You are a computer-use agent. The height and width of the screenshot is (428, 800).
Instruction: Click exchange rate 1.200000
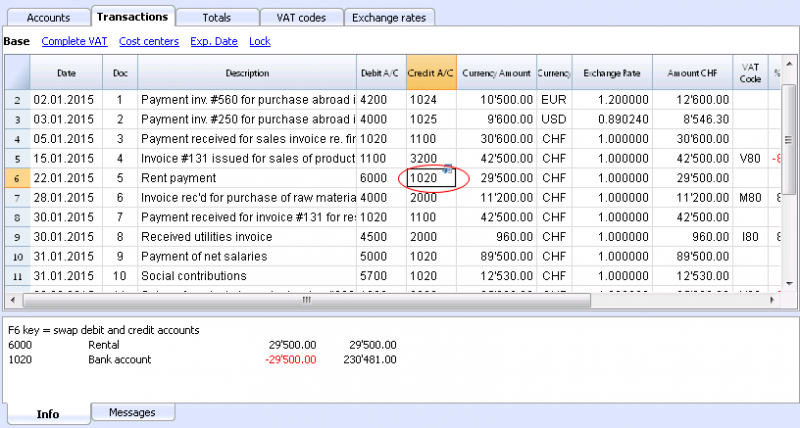tap(612, 100)
